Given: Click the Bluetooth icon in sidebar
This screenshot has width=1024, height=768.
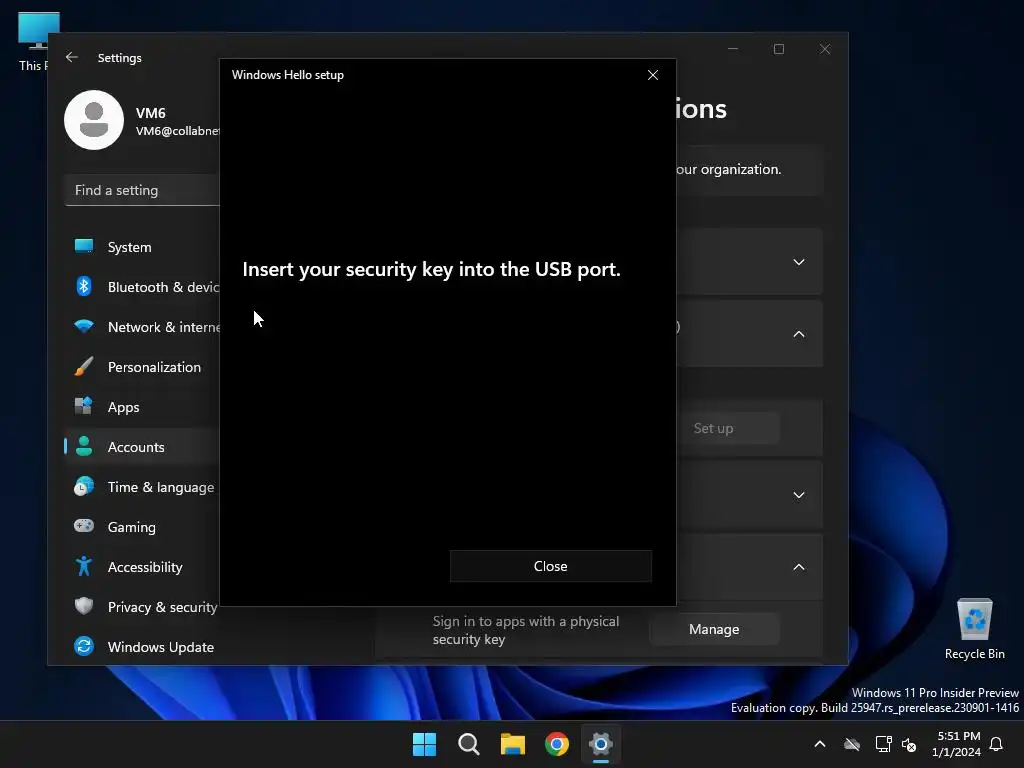Looking at the screenshot, I should click(84, 286).
